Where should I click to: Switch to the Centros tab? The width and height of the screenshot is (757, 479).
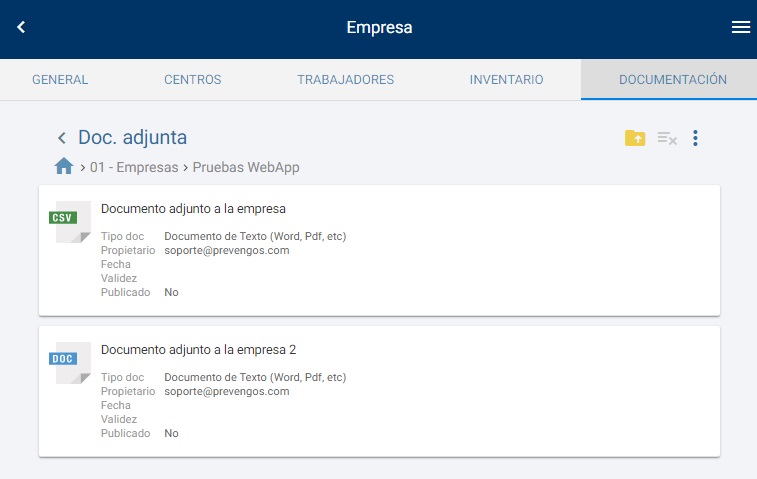pyautogui.click(x=193, y=80)
